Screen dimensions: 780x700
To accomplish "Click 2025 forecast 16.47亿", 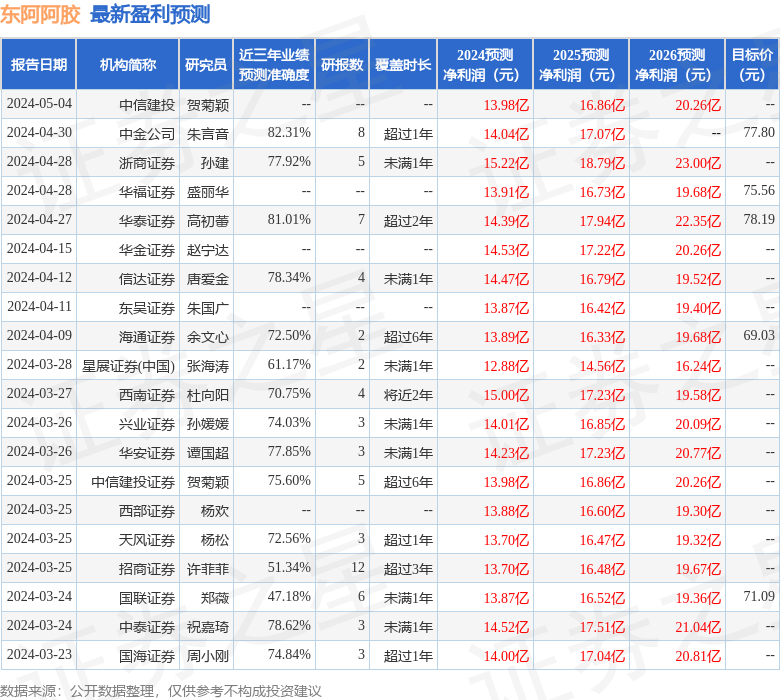I will click(602, 540).
